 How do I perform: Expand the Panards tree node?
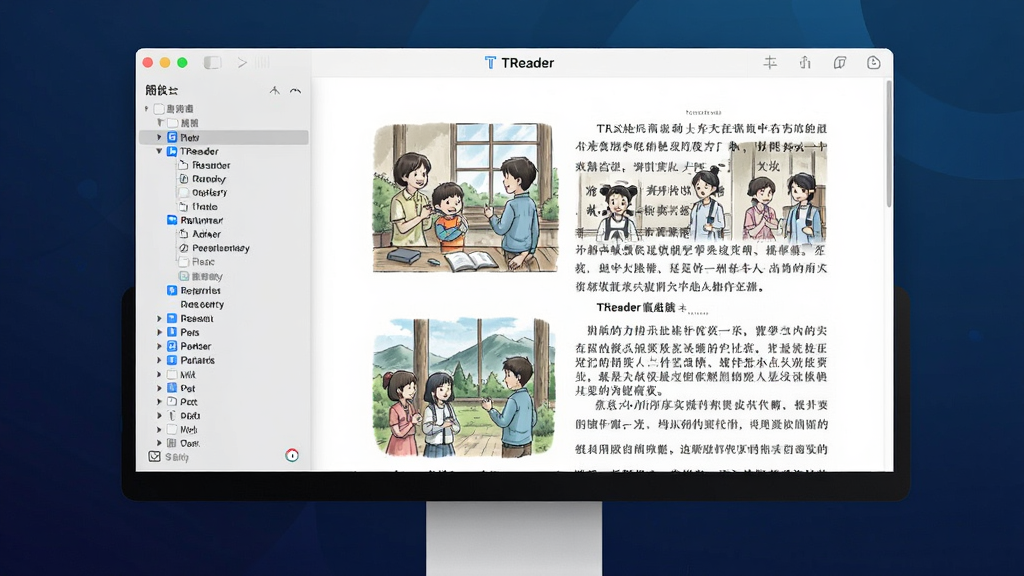159,360
